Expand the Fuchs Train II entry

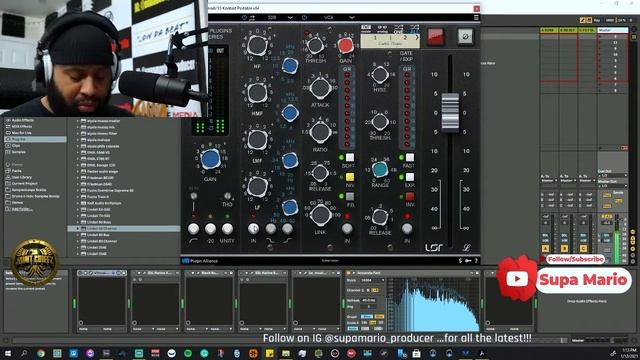78,197
